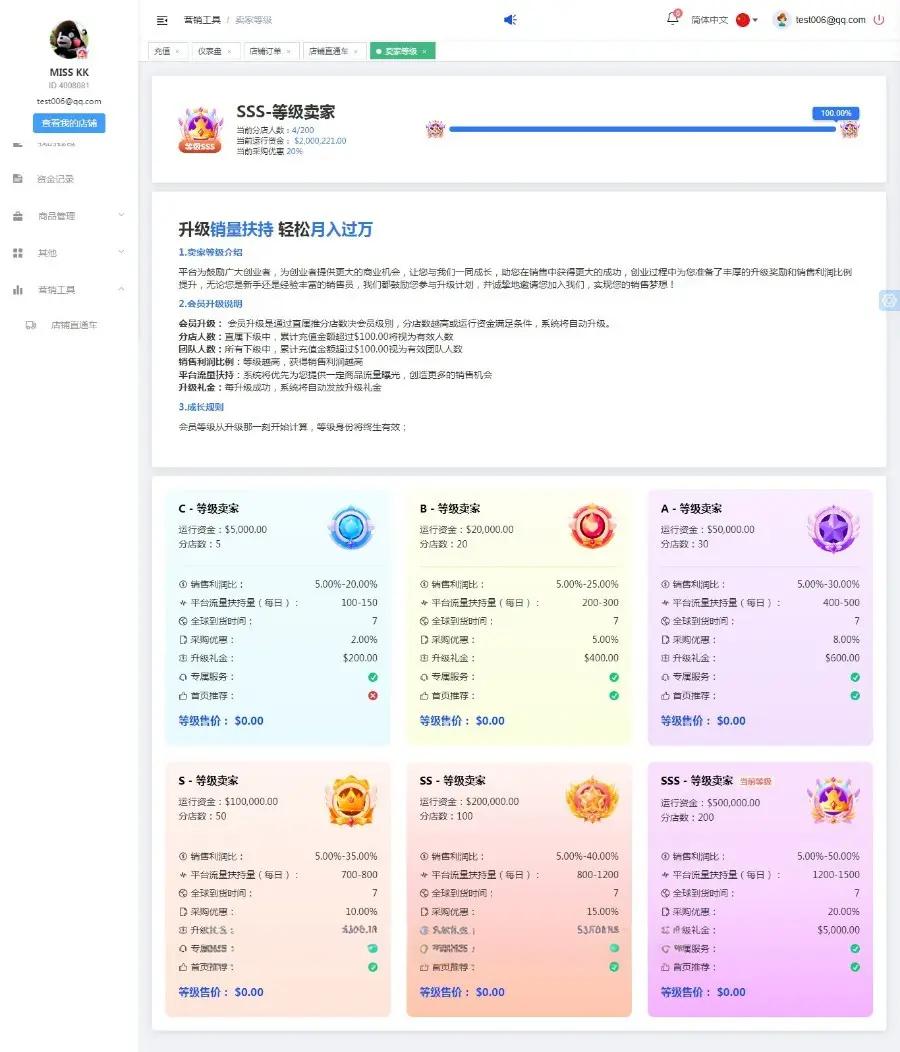The width and height of the screenshot is (900, 1052).
Task: Click the 3.成长规则 heading
Action: point(201,407)
